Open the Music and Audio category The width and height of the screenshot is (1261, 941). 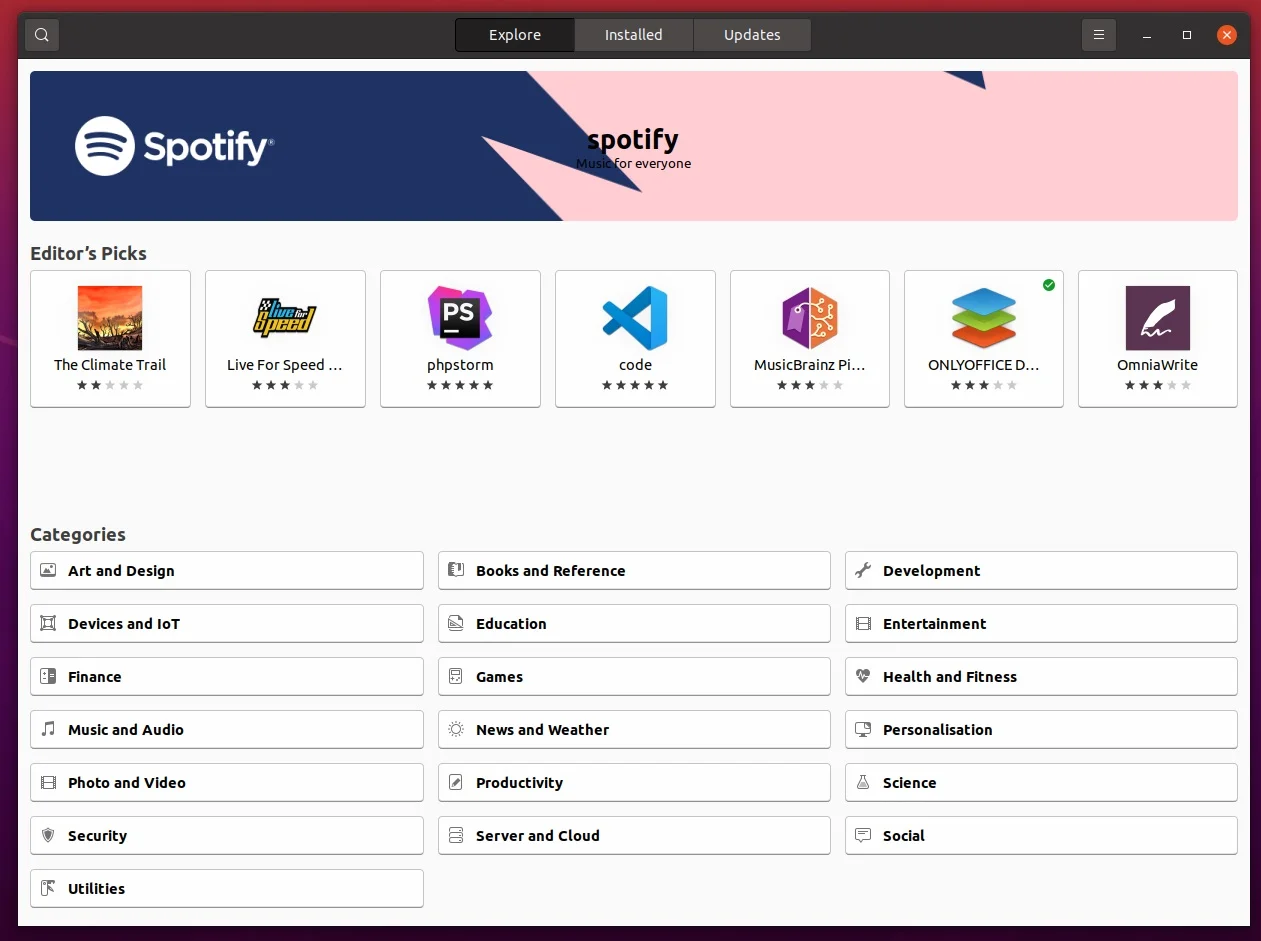tap(227, 729)
